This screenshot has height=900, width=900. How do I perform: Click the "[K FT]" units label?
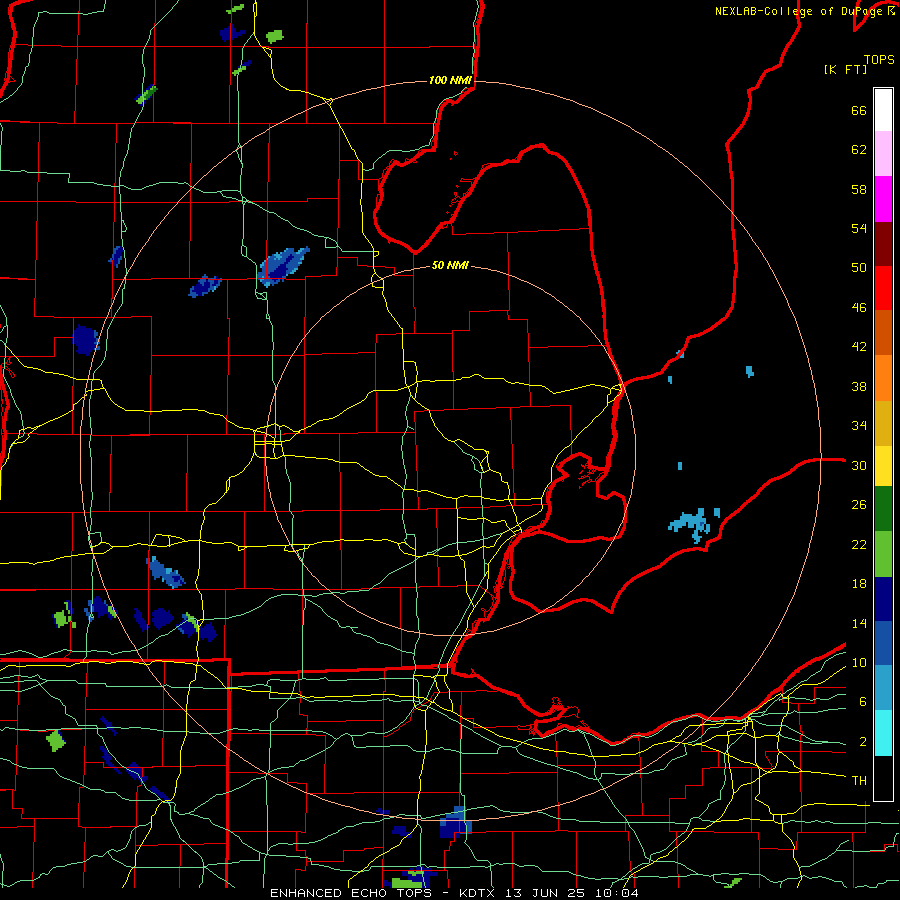pos(845,69)
